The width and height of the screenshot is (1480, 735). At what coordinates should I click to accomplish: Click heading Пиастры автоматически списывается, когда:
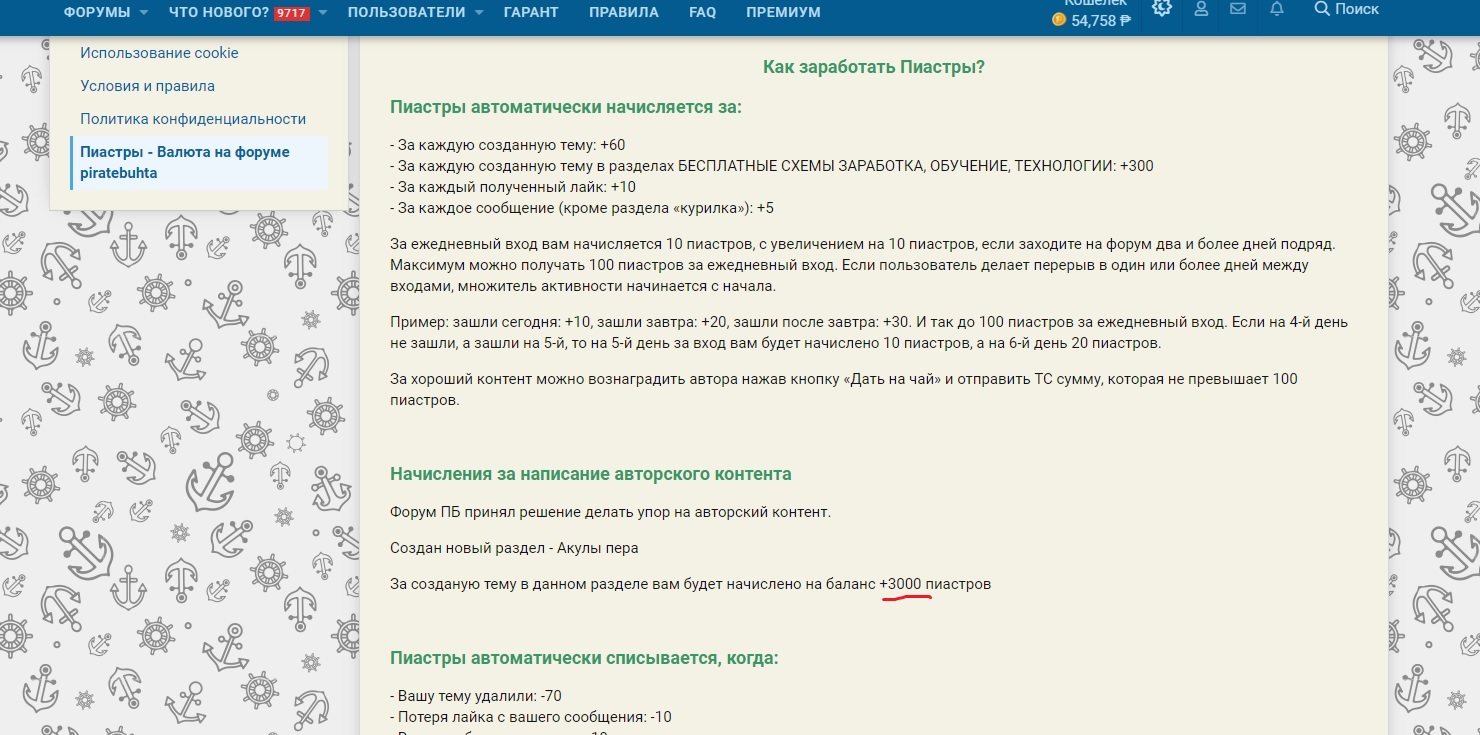584,658
